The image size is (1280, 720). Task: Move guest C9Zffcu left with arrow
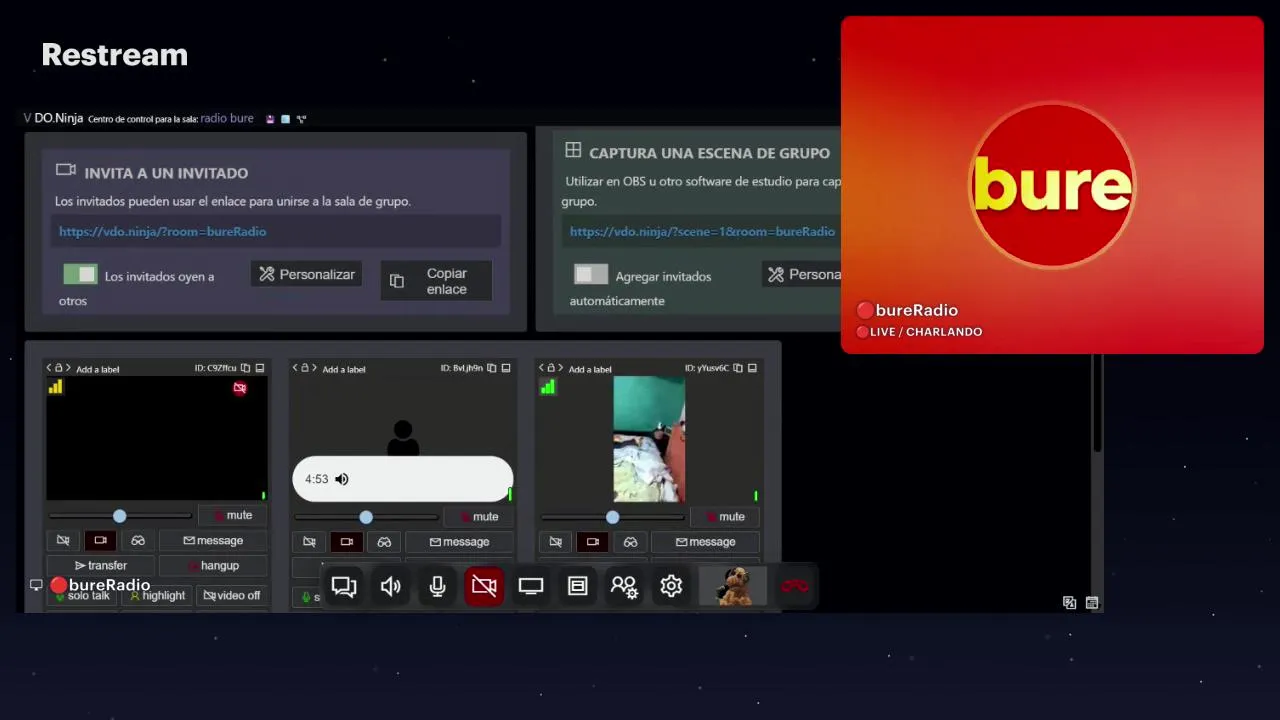(x=49, y=368)
